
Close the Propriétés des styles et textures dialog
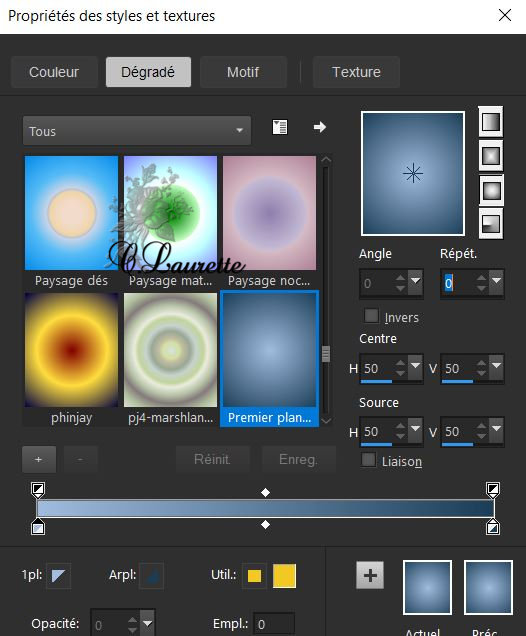click(x=505, y=15)
